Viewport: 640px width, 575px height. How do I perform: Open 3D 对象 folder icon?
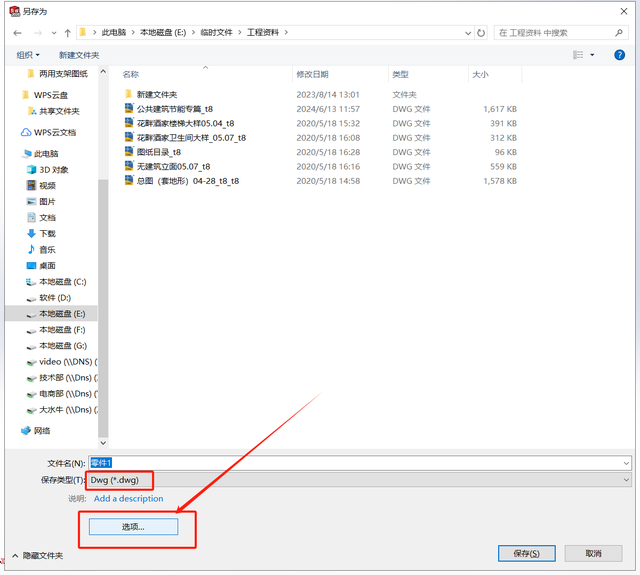coord(31,169)
